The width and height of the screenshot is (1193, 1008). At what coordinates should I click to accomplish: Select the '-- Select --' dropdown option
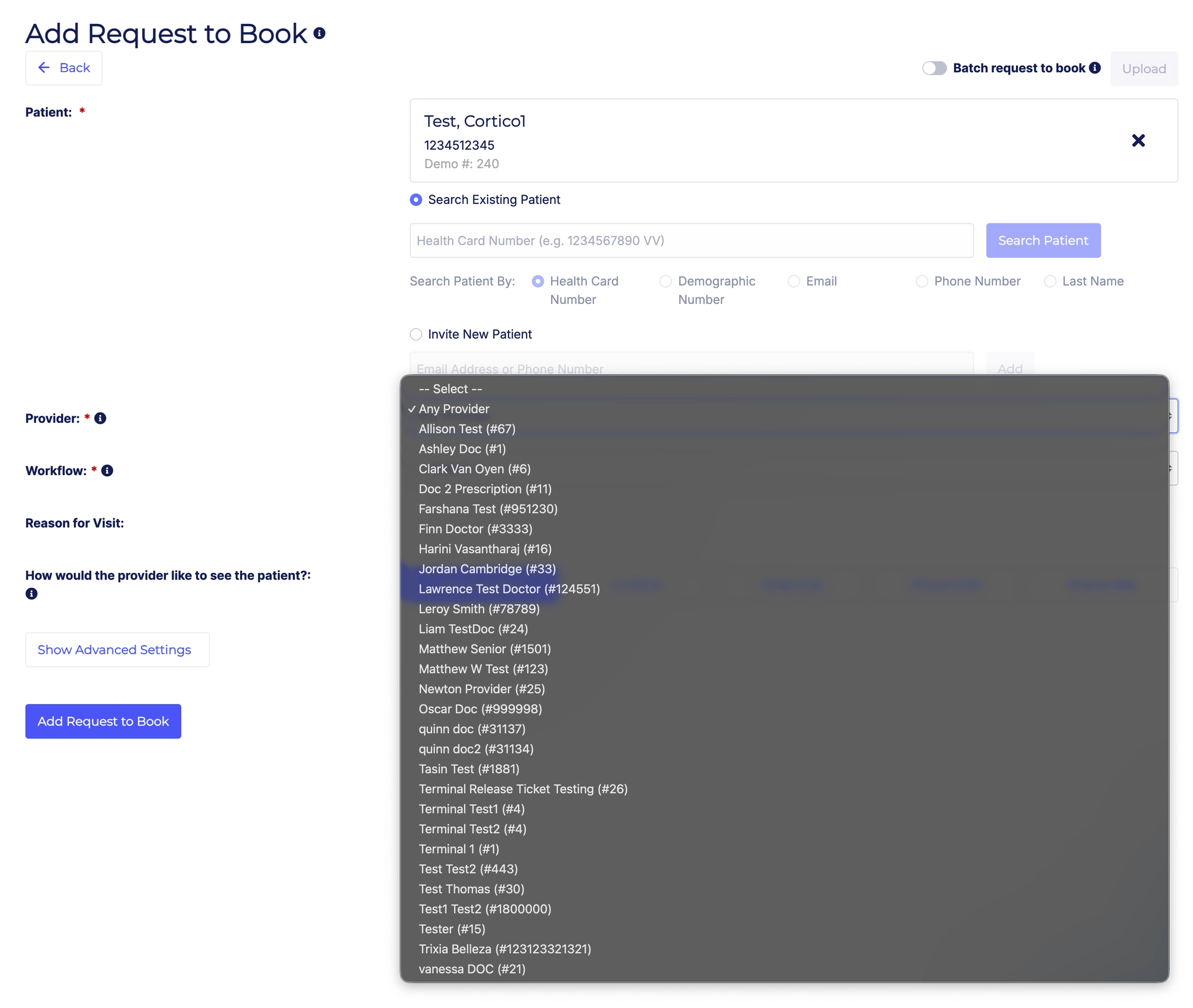click(784, 389)
